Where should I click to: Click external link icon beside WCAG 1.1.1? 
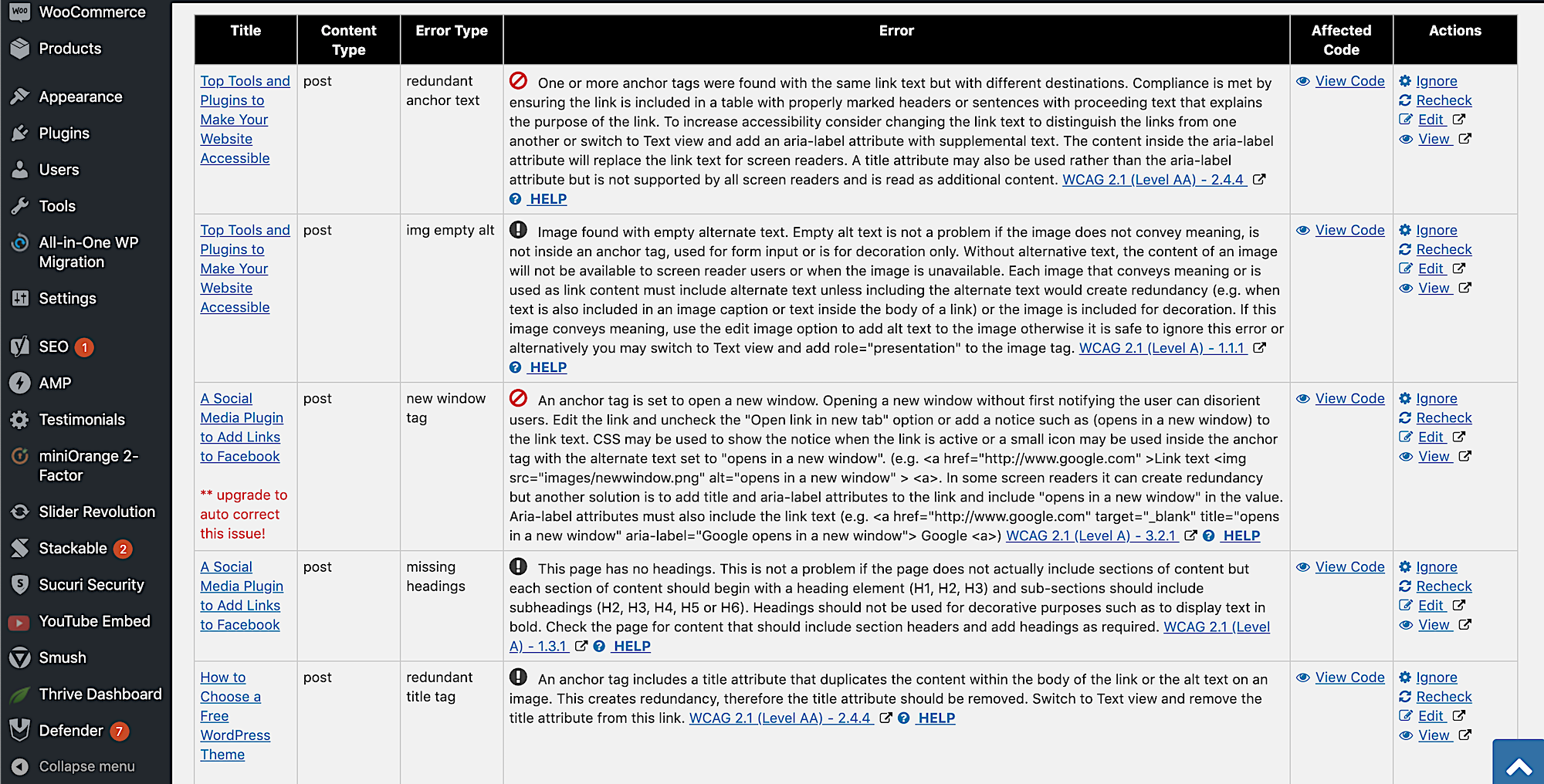click(1259, 348)
